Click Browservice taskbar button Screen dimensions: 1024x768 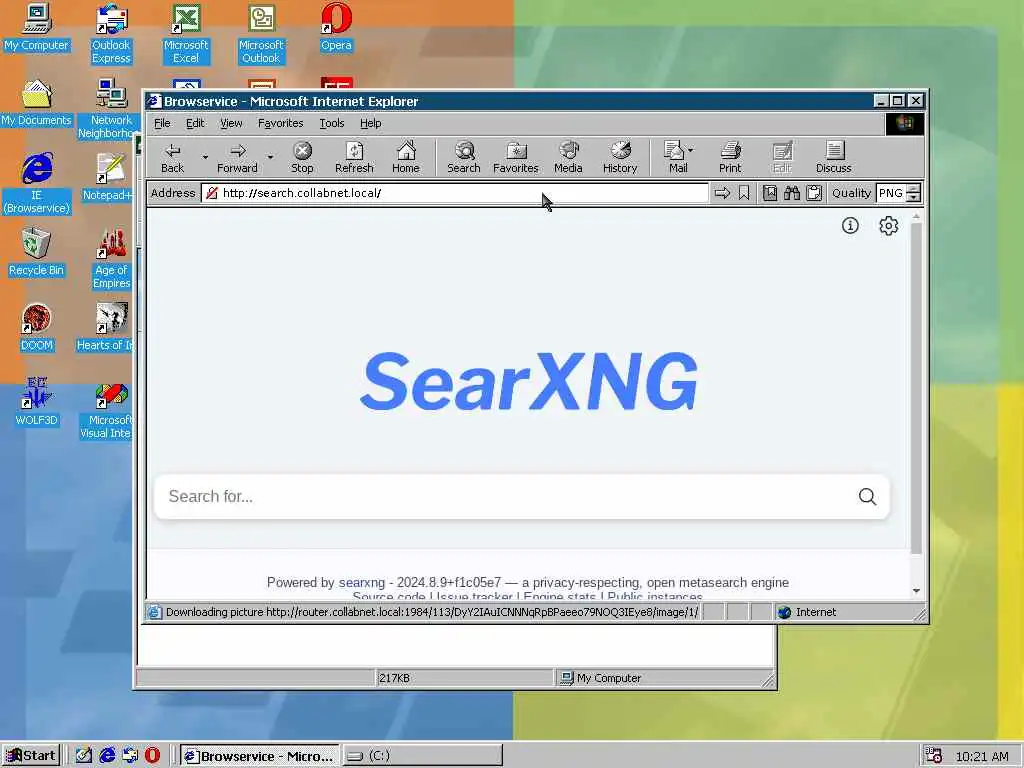260,756
